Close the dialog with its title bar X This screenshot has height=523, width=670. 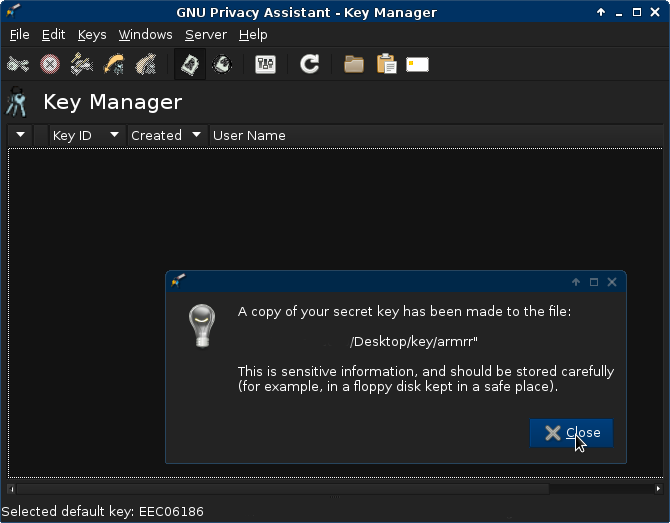coord(612,282)
